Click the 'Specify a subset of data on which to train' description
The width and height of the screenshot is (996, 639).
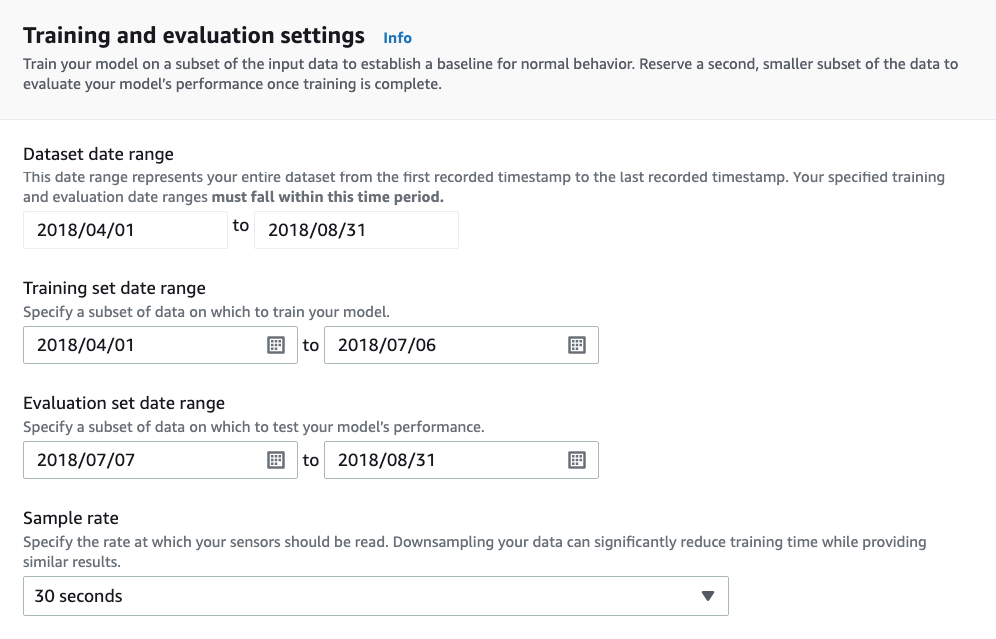tap(206, 312)
